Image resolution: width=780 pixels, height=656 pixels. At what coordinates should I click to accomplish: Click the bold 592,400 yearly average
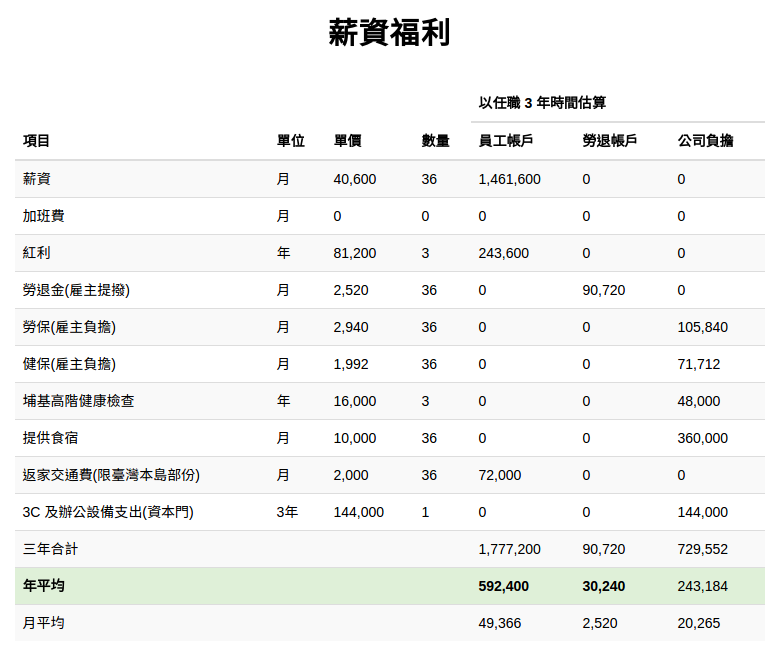point(503,586)
